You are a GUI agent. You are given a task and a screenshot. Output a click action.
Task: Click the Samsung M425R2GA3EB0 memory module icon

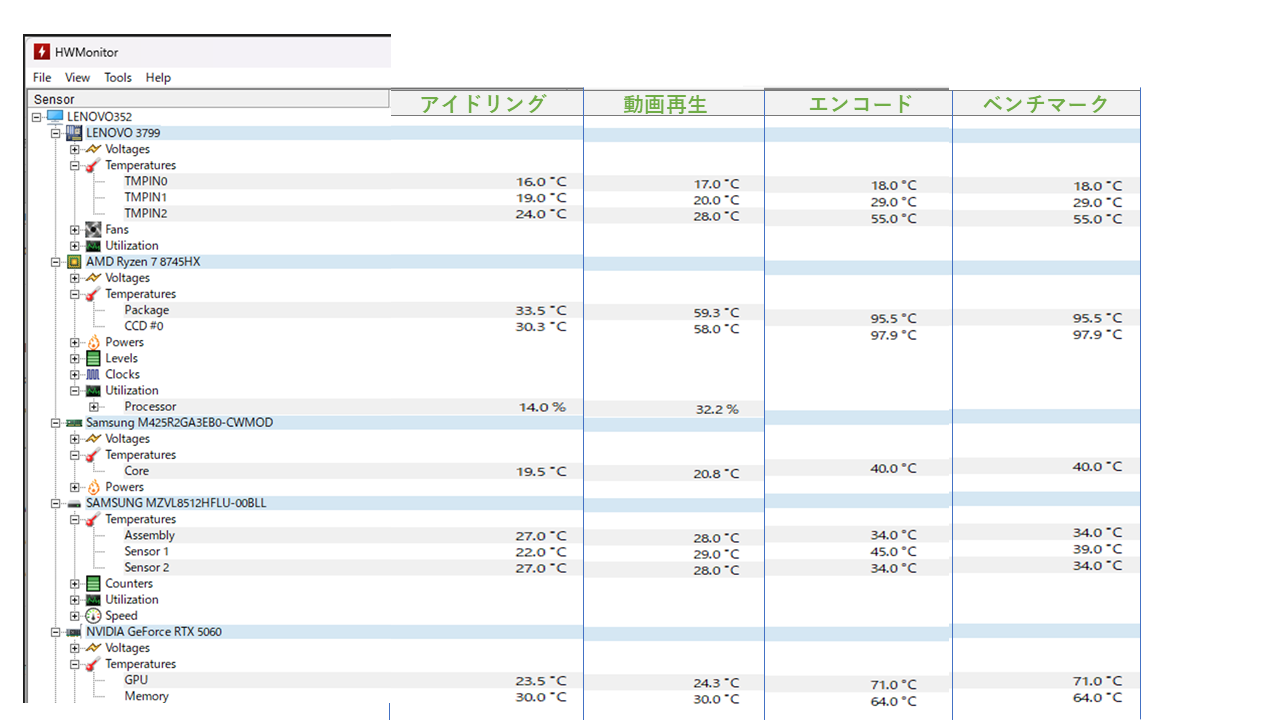tap(74, 423)
